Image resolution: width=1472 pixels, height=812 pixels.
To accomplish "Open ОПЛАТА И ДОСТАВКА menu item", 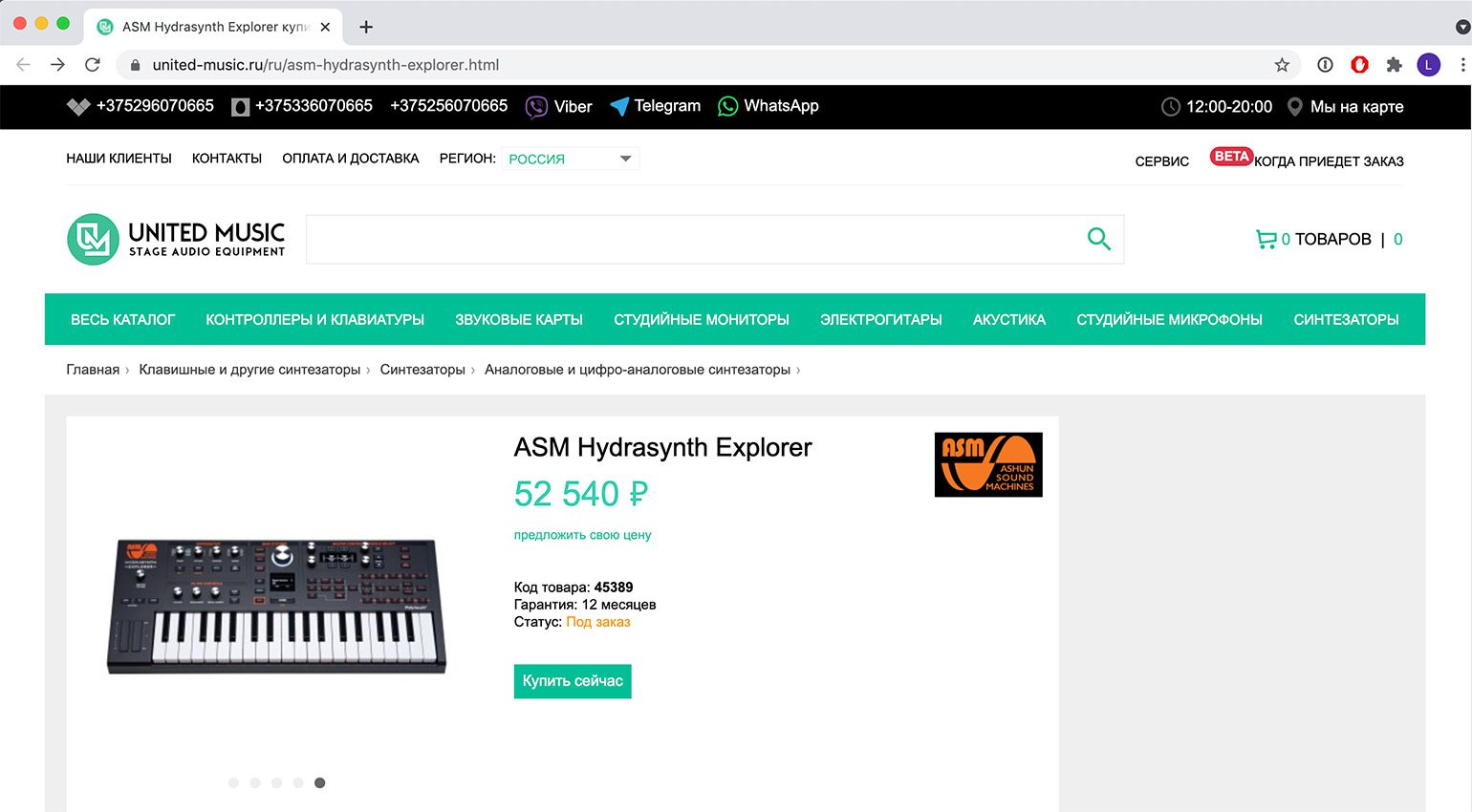I will tap(348, 159).
